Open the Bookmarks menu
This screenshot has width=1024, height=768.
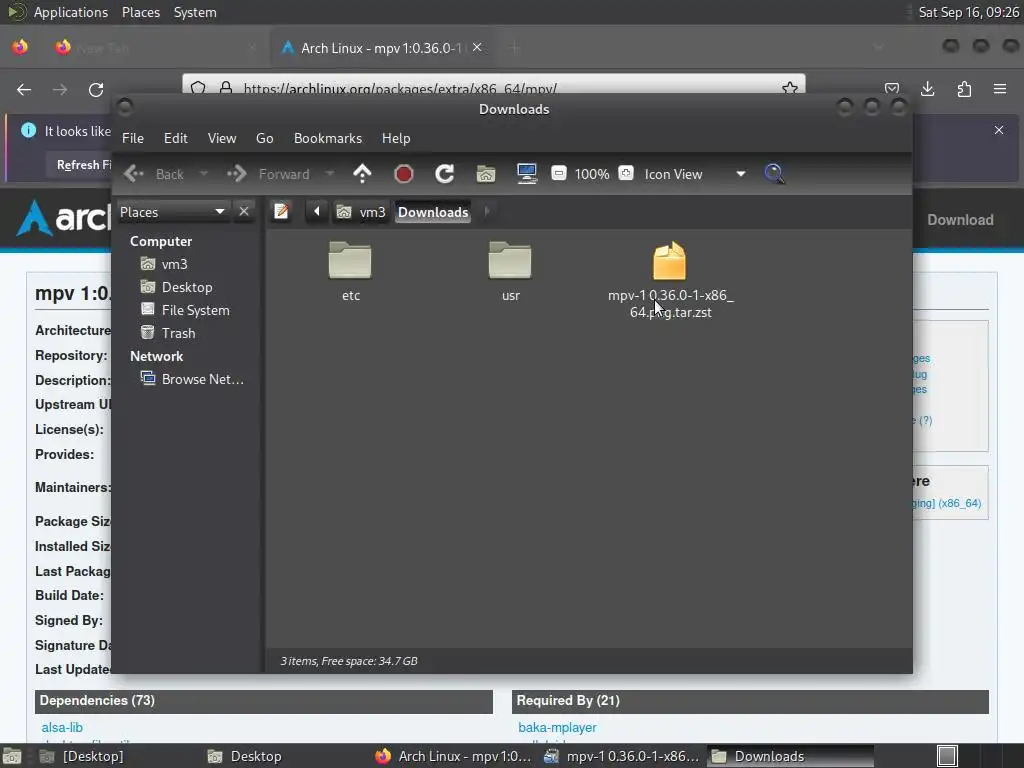(x=328, y=138)
